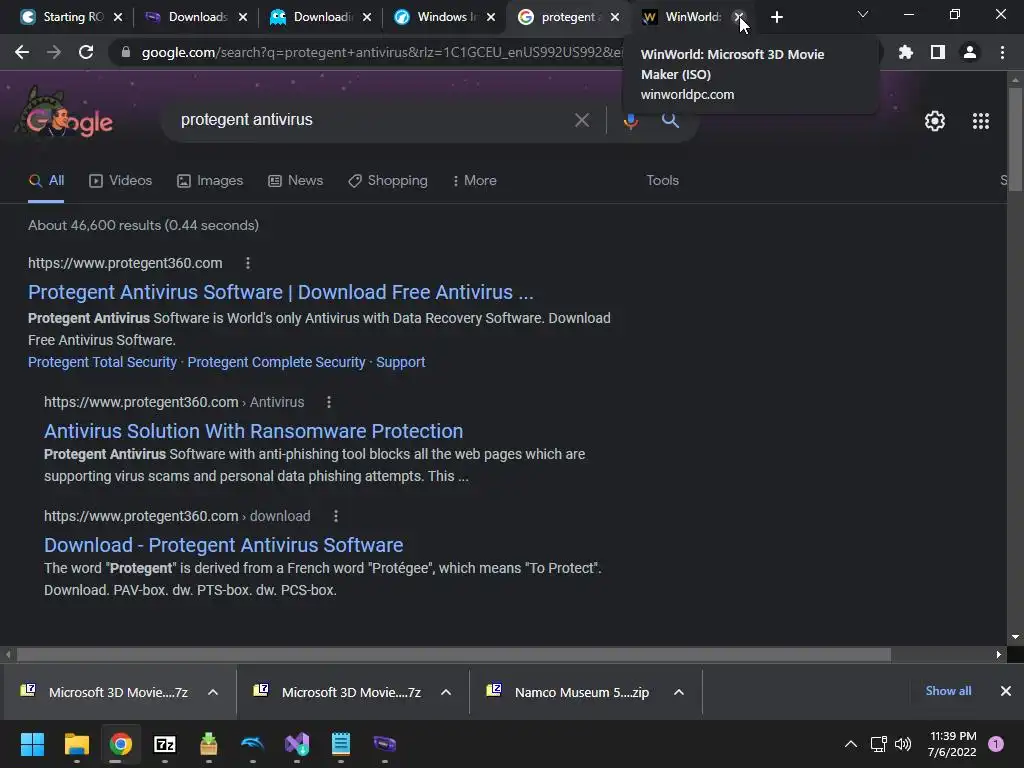1024x768 pixels.
Task: Close the protegent search tab
Action: (615, 17)
